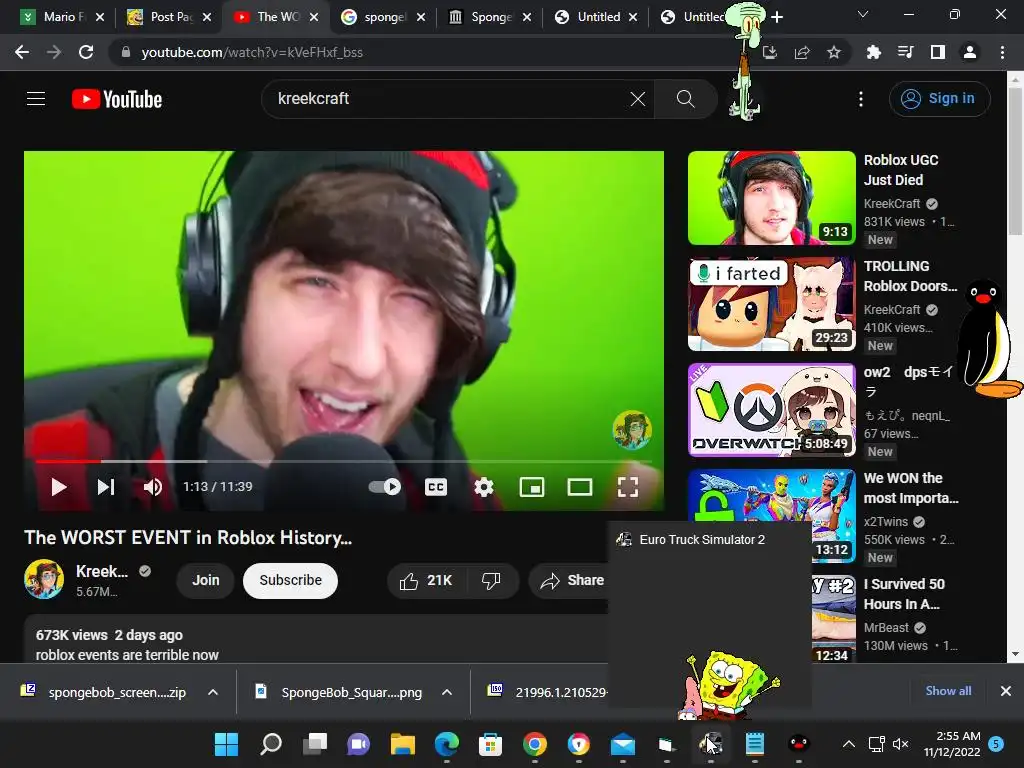Mute the video player volume
This screenshot has width=1024, height=768.
[153, 487]
